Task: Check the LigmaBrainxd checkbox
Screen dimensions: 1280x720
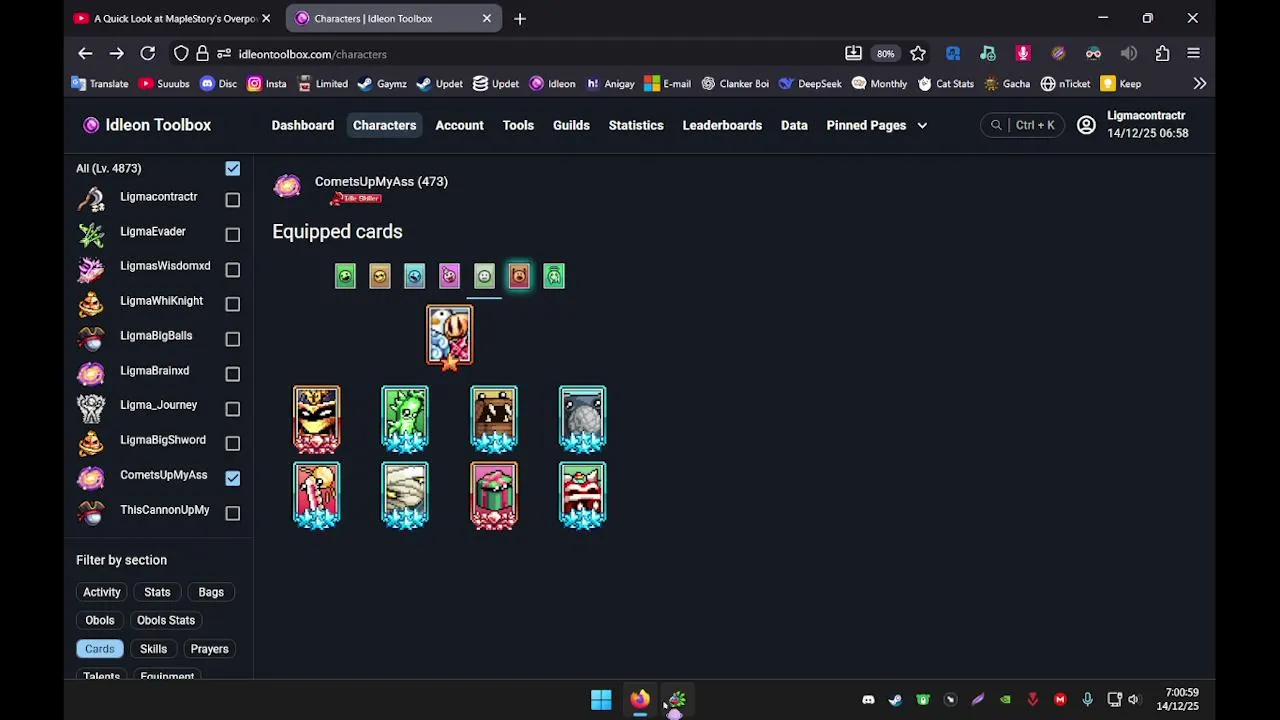Action: tap(233, 374)
